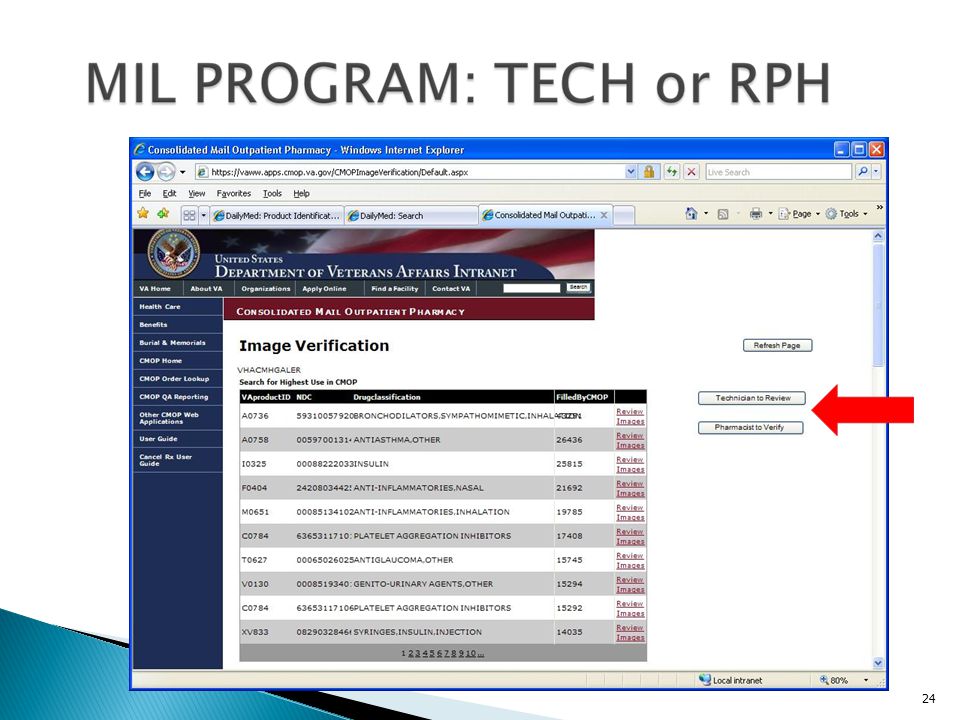Open Review Images for I0325 INSULIN

pos(630,464)
